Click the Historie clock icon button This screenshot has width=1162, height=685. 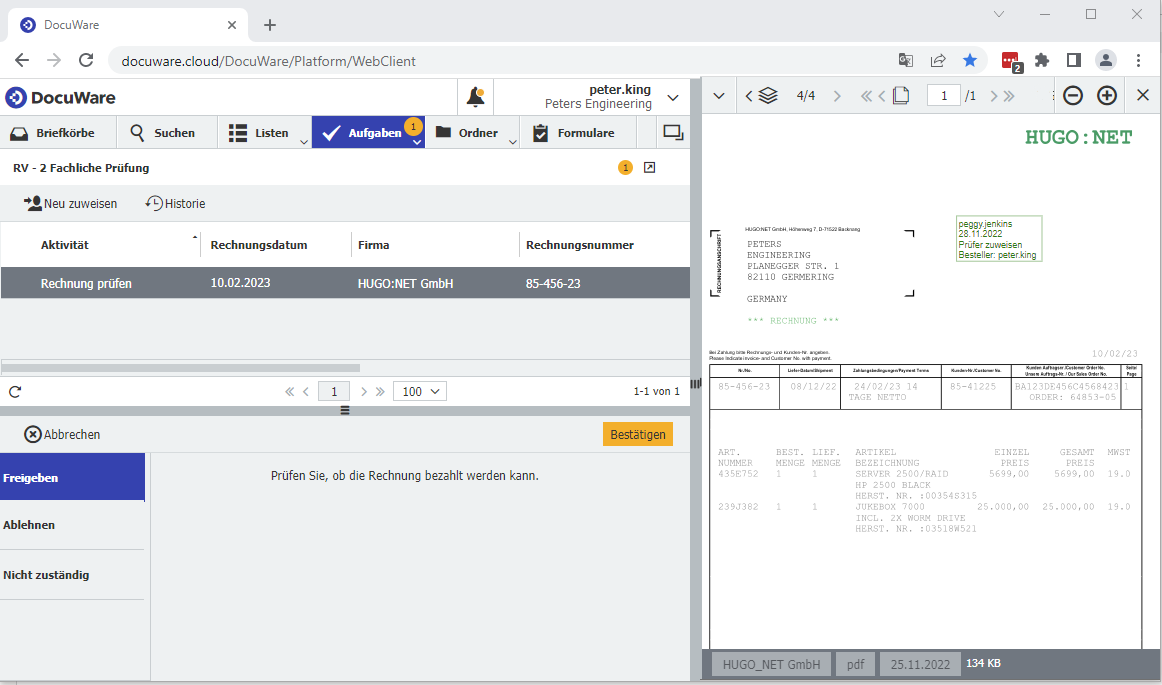[x=175, y=204]
